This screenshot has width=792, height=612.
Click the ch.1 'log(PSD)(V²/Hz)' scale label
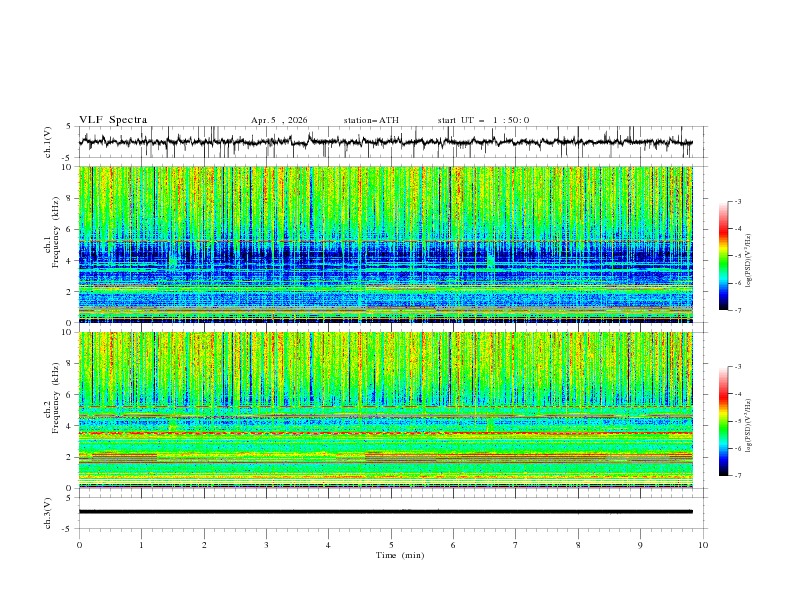pos(749,261)
